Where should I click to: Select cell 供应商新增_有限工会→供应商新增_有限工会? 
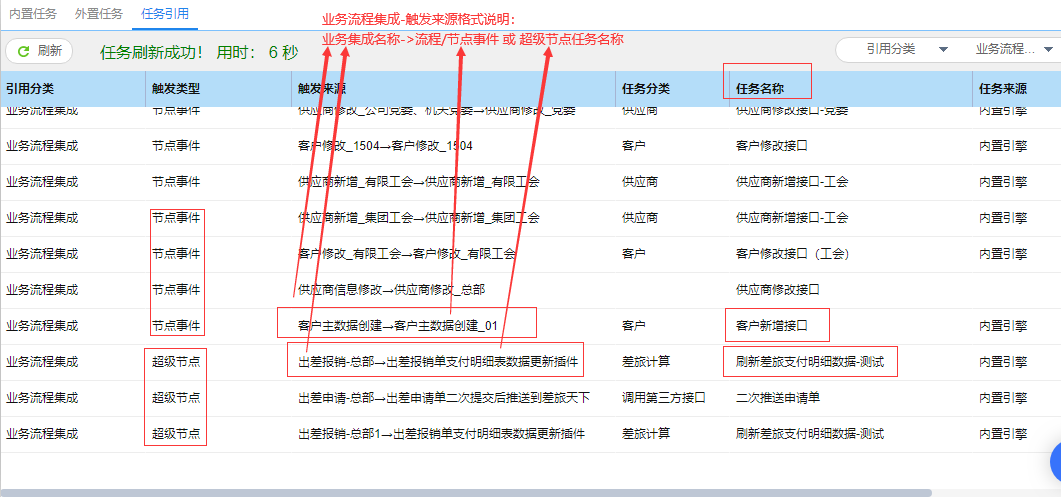point(418,181)
